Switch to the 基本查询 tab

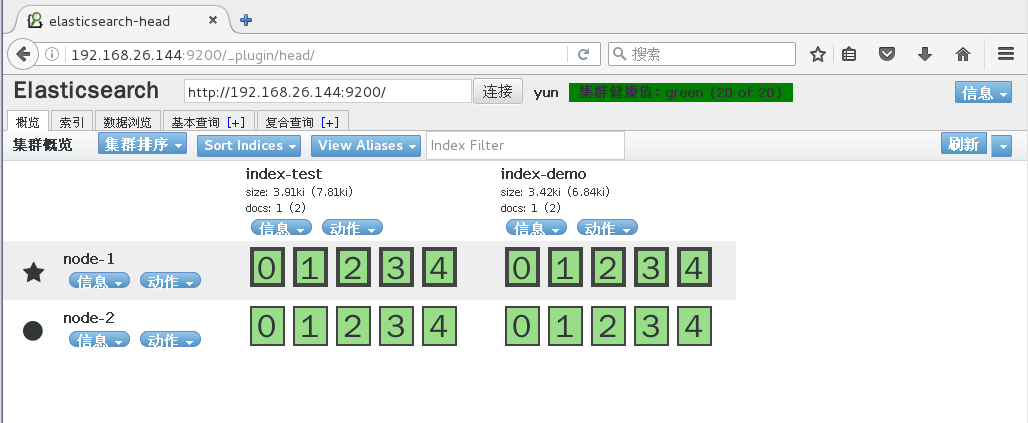point(208,122)
